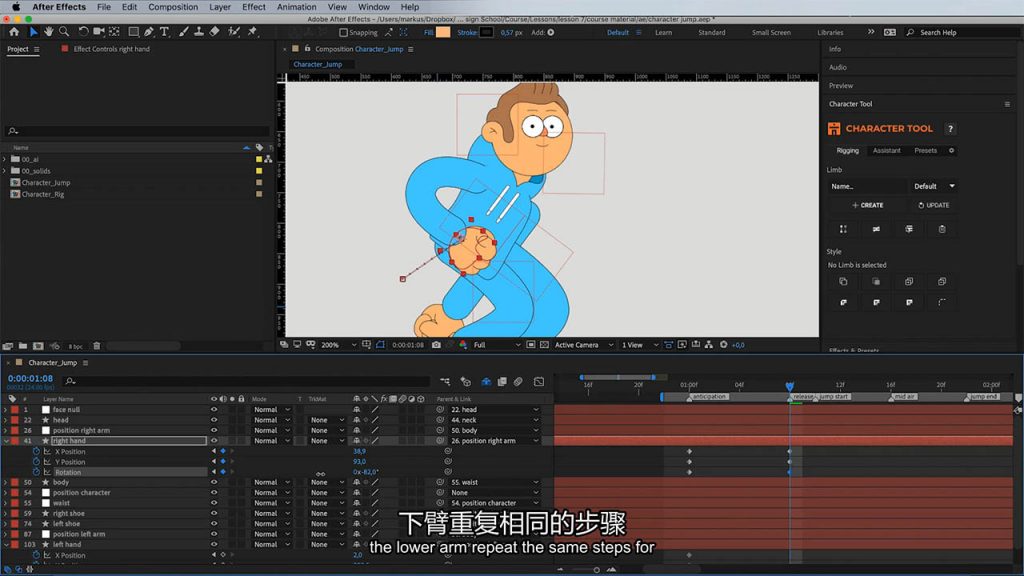Click the anticipation timeline marker
Screen dimensions: 1024x576
pyautogui.click(x=708, y=396)
